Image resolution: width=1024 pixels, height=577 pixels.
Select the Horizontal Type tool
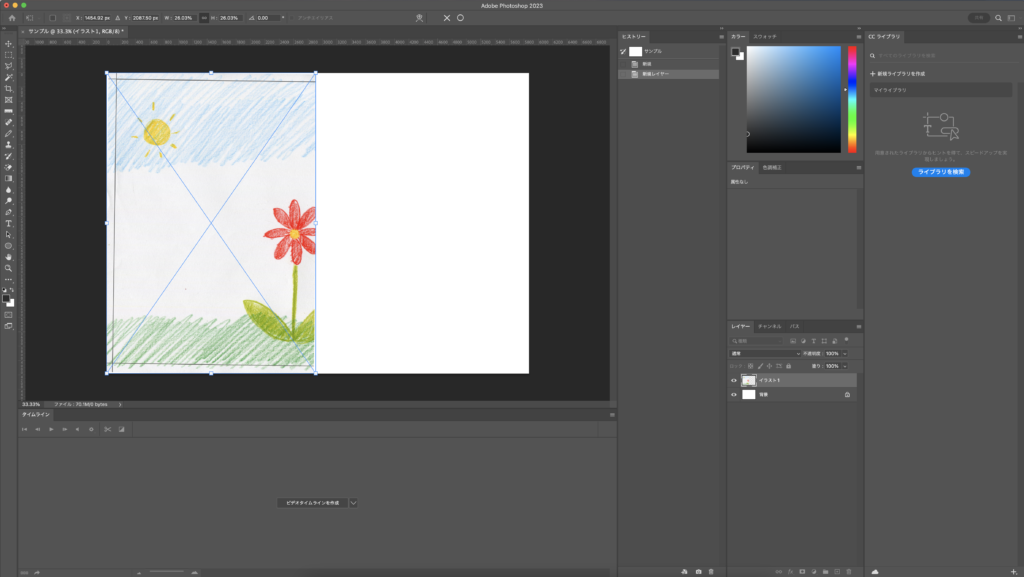pos(8,223)
